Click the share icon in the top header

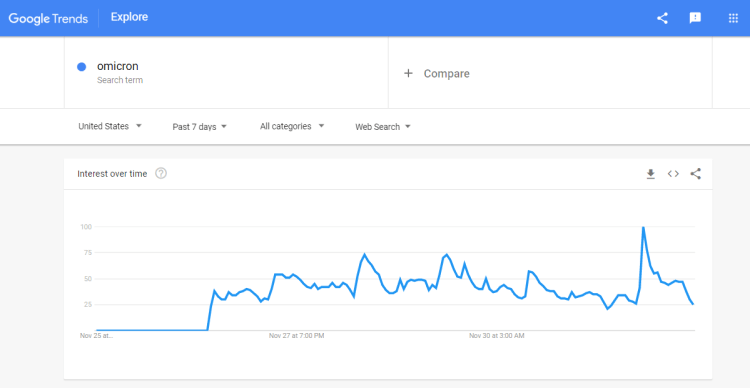[662, 18]
